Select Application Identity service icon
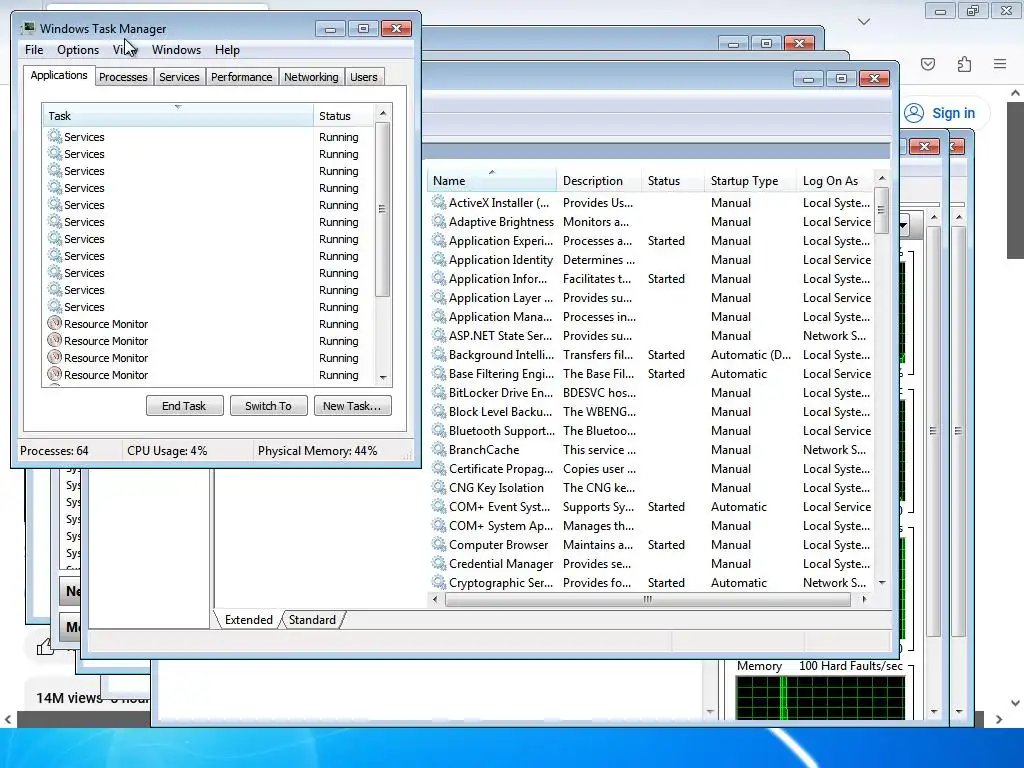 click(x=439, y=259)
